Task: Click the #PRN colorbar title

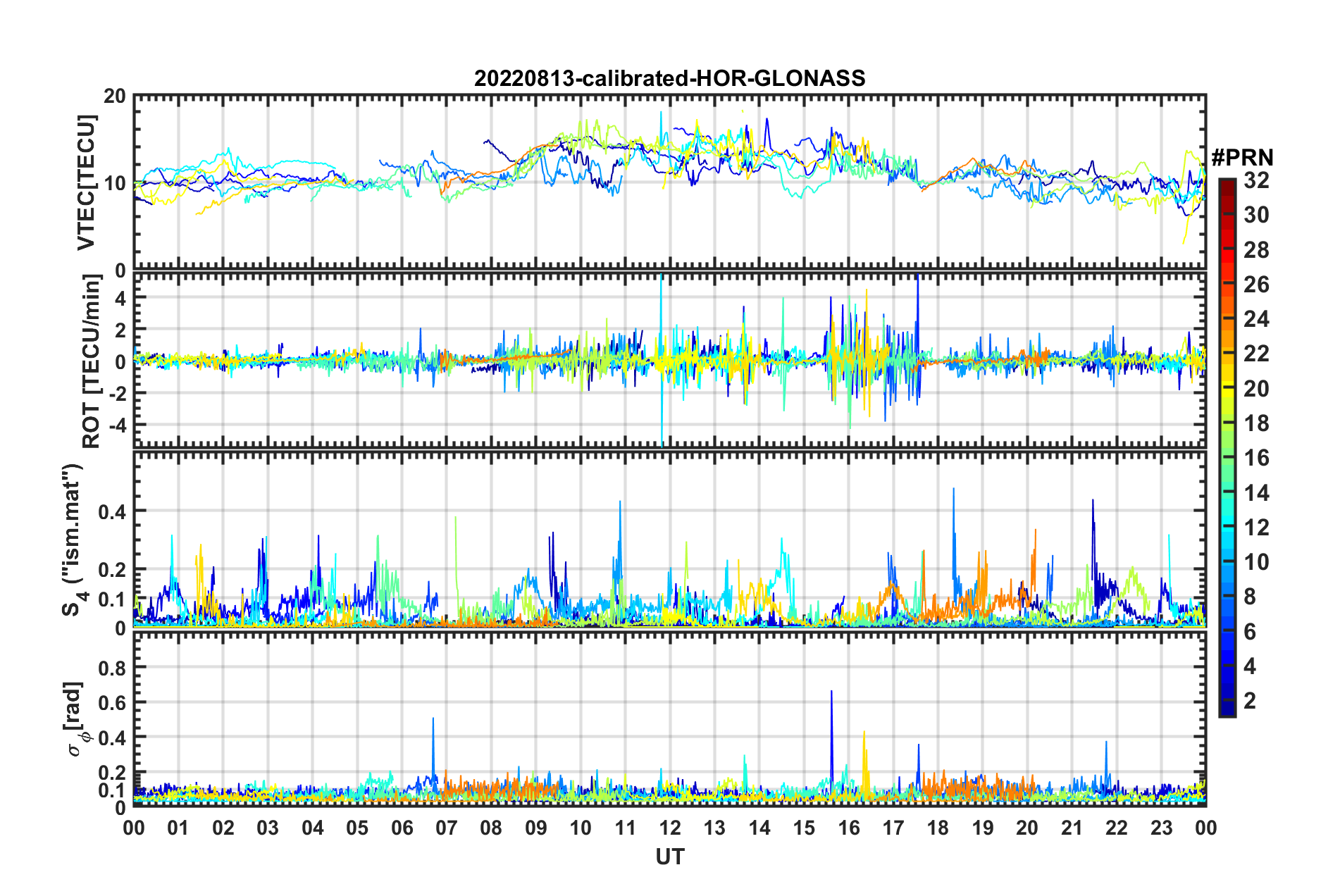Action: coord(1242,156)
